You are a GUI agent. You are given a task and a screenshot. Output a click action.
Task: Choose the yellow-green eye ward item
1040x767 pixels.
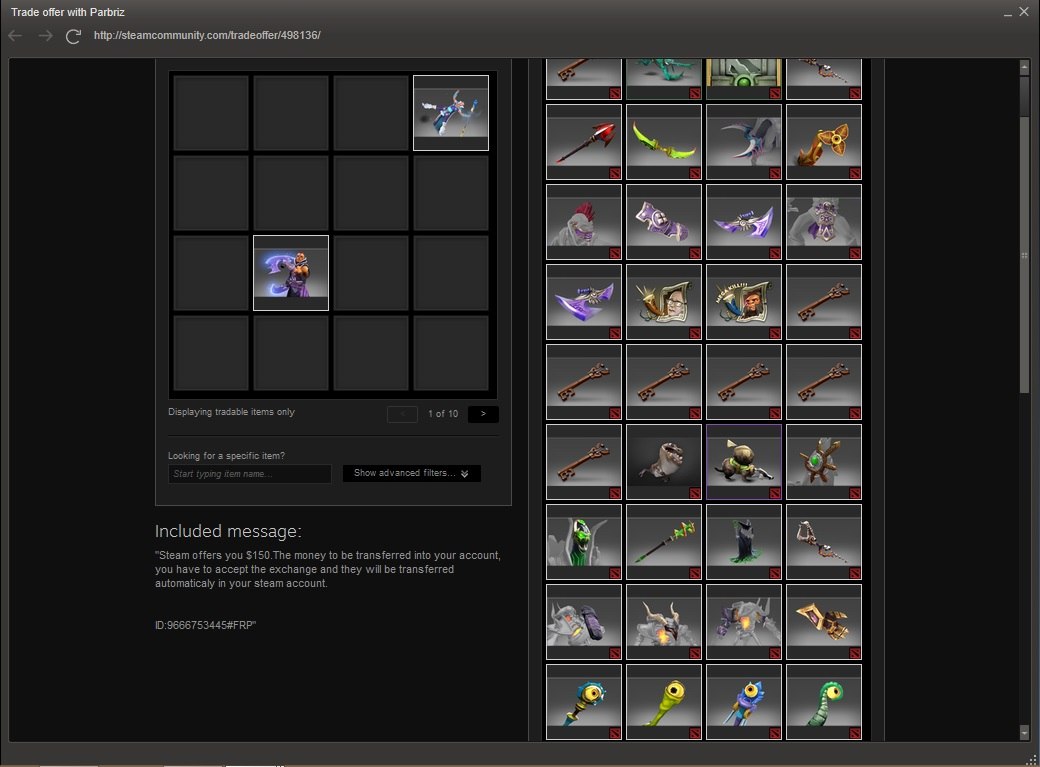pos(664,702)
